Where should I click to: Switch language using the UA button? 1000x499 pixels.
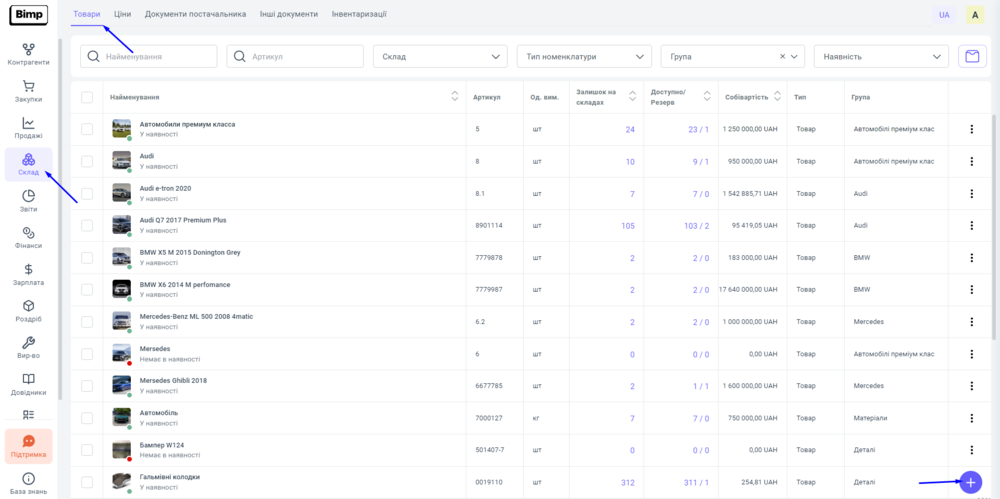(x=944, y=15)
